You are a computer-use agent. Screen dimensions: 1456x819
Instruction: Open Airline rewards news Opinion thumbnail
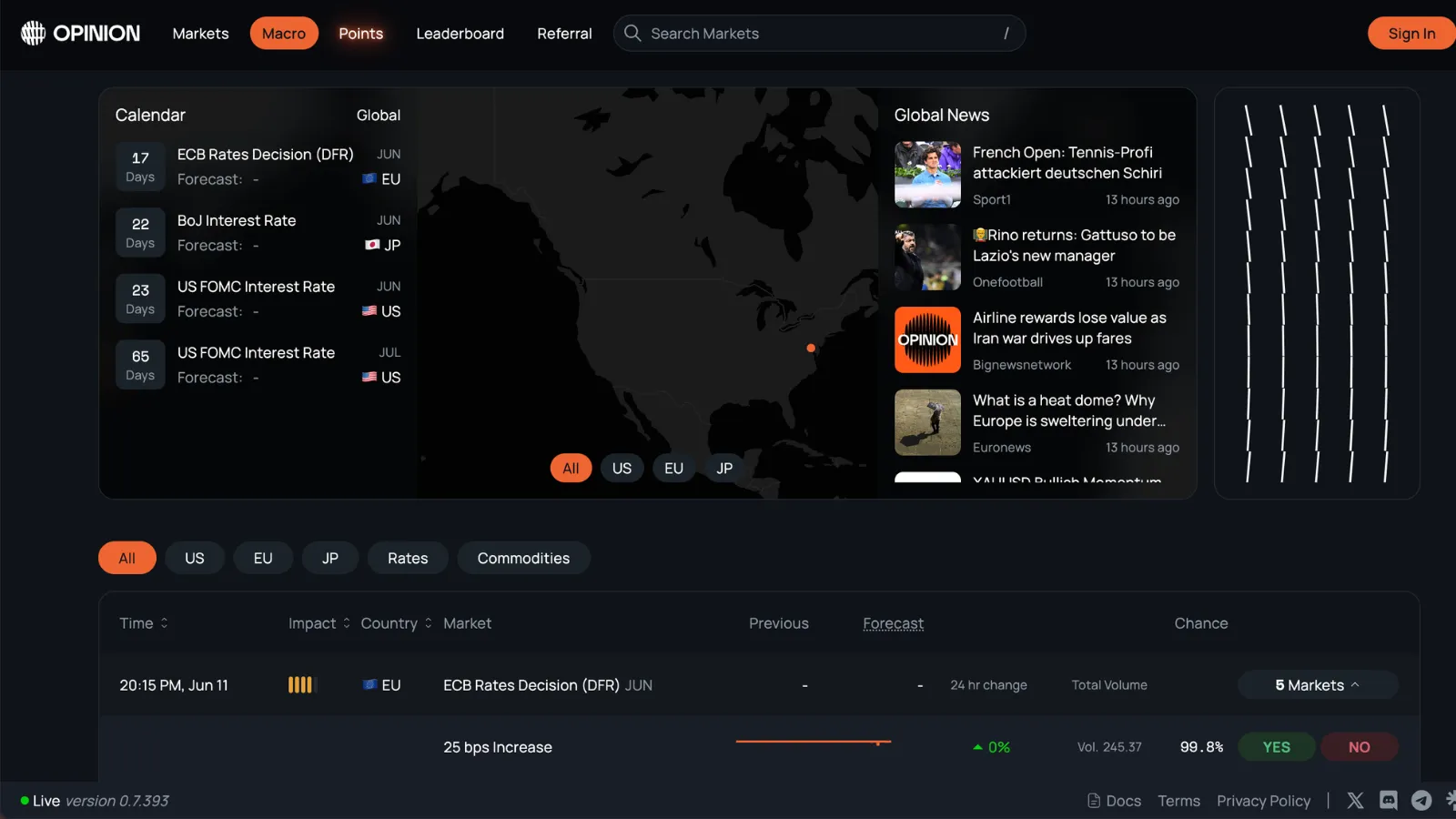927,339
